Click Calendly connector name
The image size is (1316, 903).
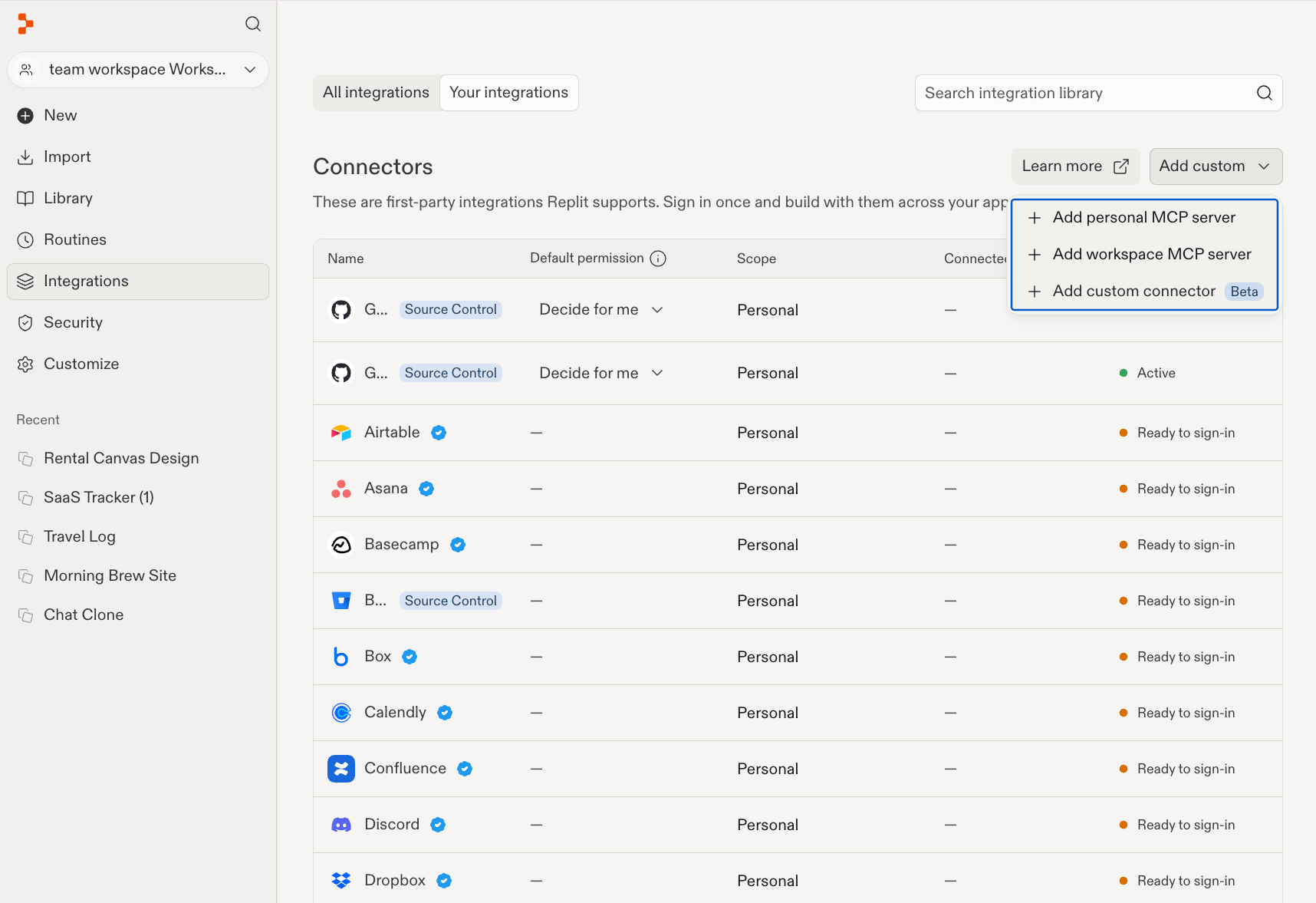coord(395,713)
